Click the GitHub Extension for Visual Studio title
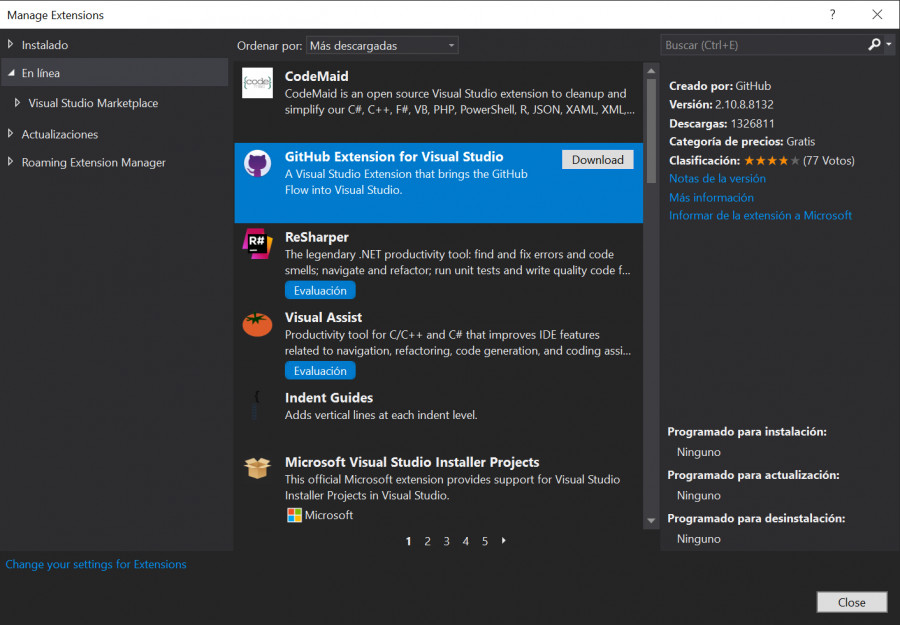This screenshot has width=900, height=625. pyautogui.click(x=394, y=157)
